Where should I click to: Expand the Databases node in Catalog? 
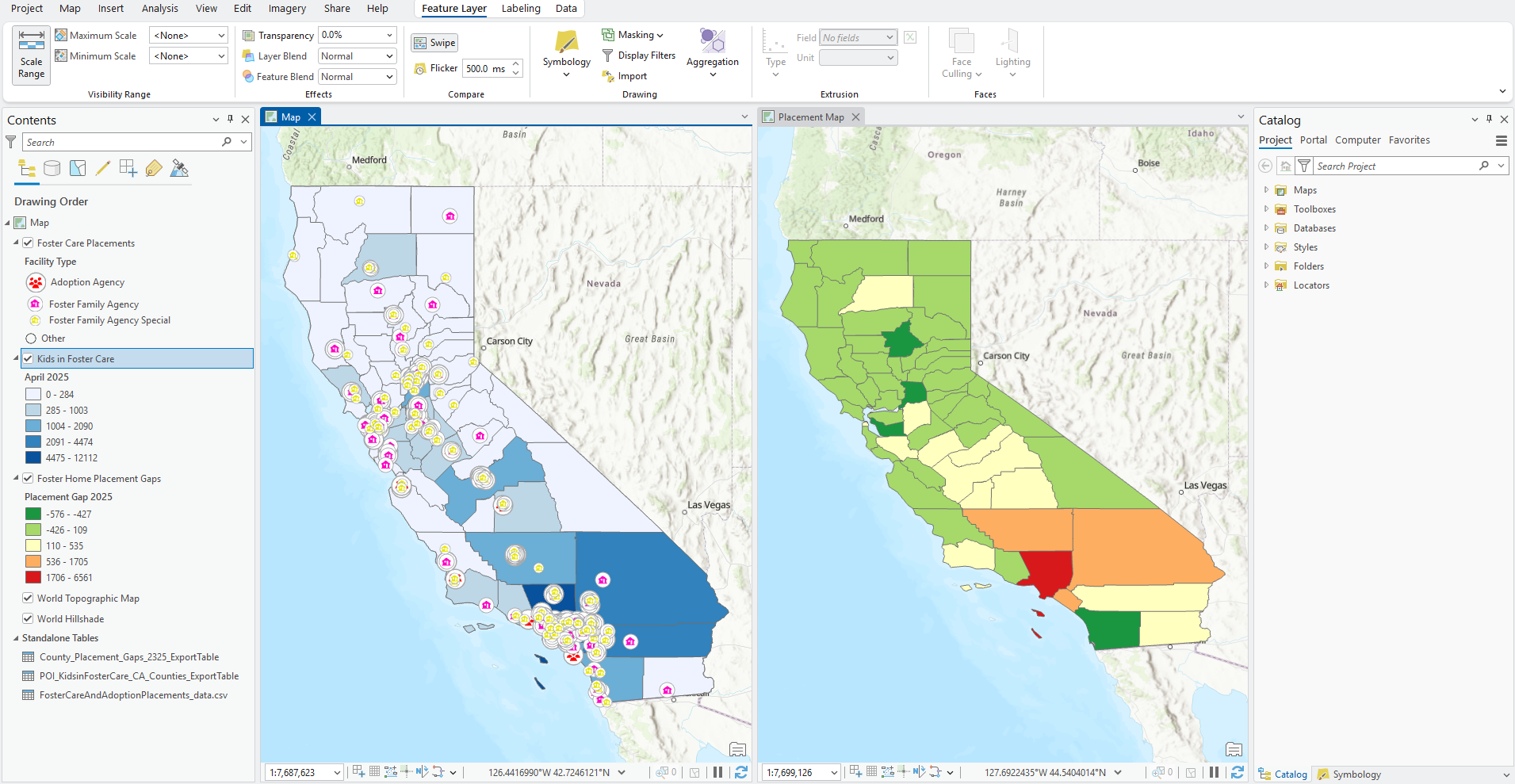[x=1266, y=228]
